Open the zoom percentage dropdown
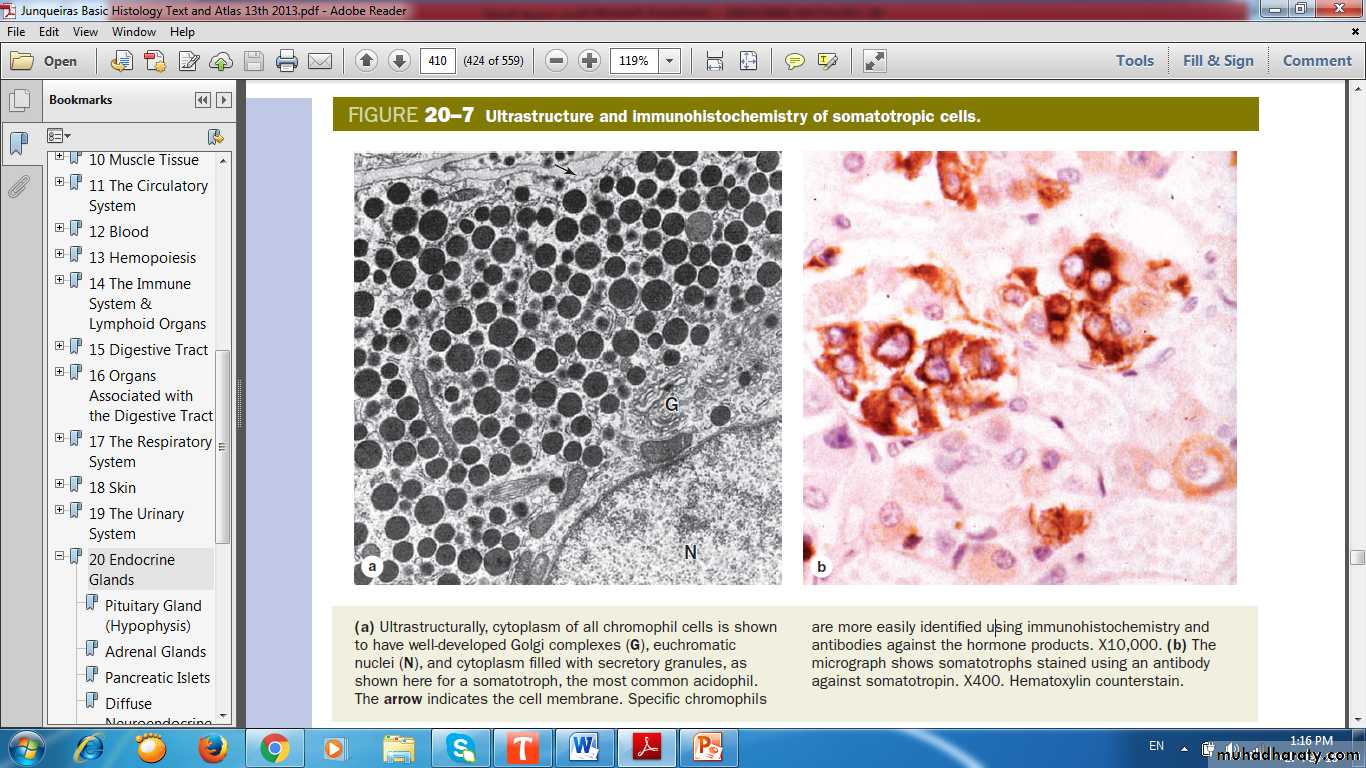1366x768 pixels. click(670, 61)
